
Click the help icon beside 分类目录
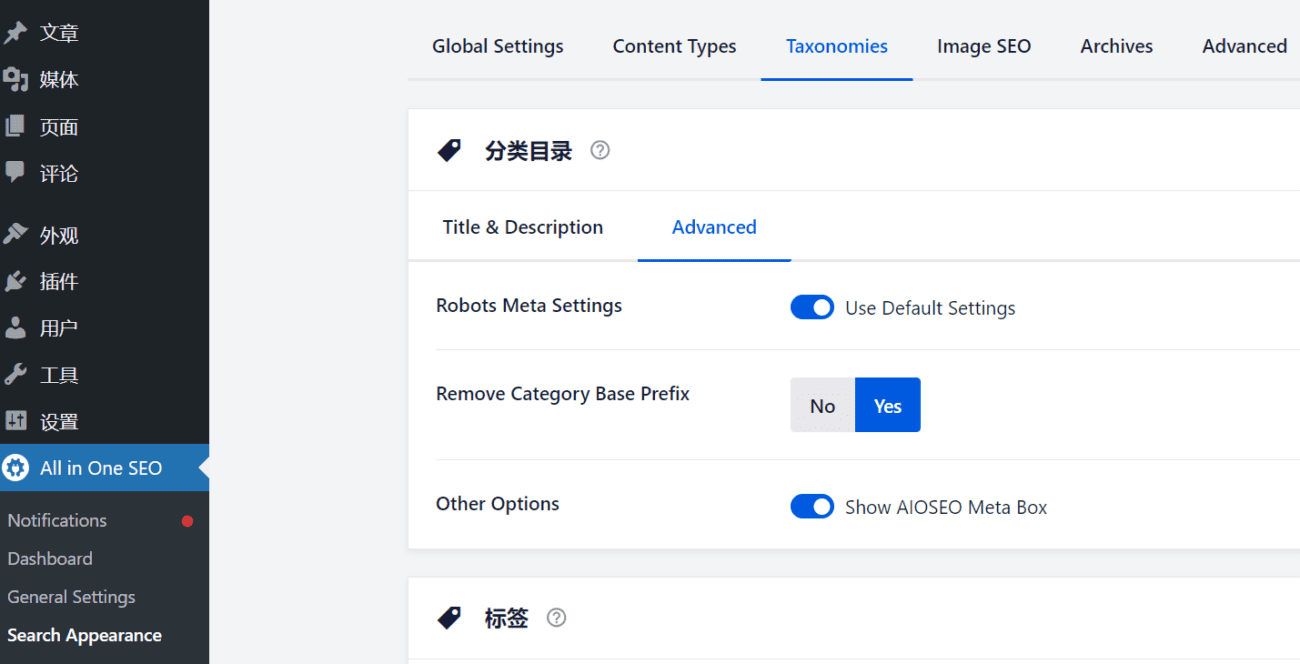click(600, 151)
